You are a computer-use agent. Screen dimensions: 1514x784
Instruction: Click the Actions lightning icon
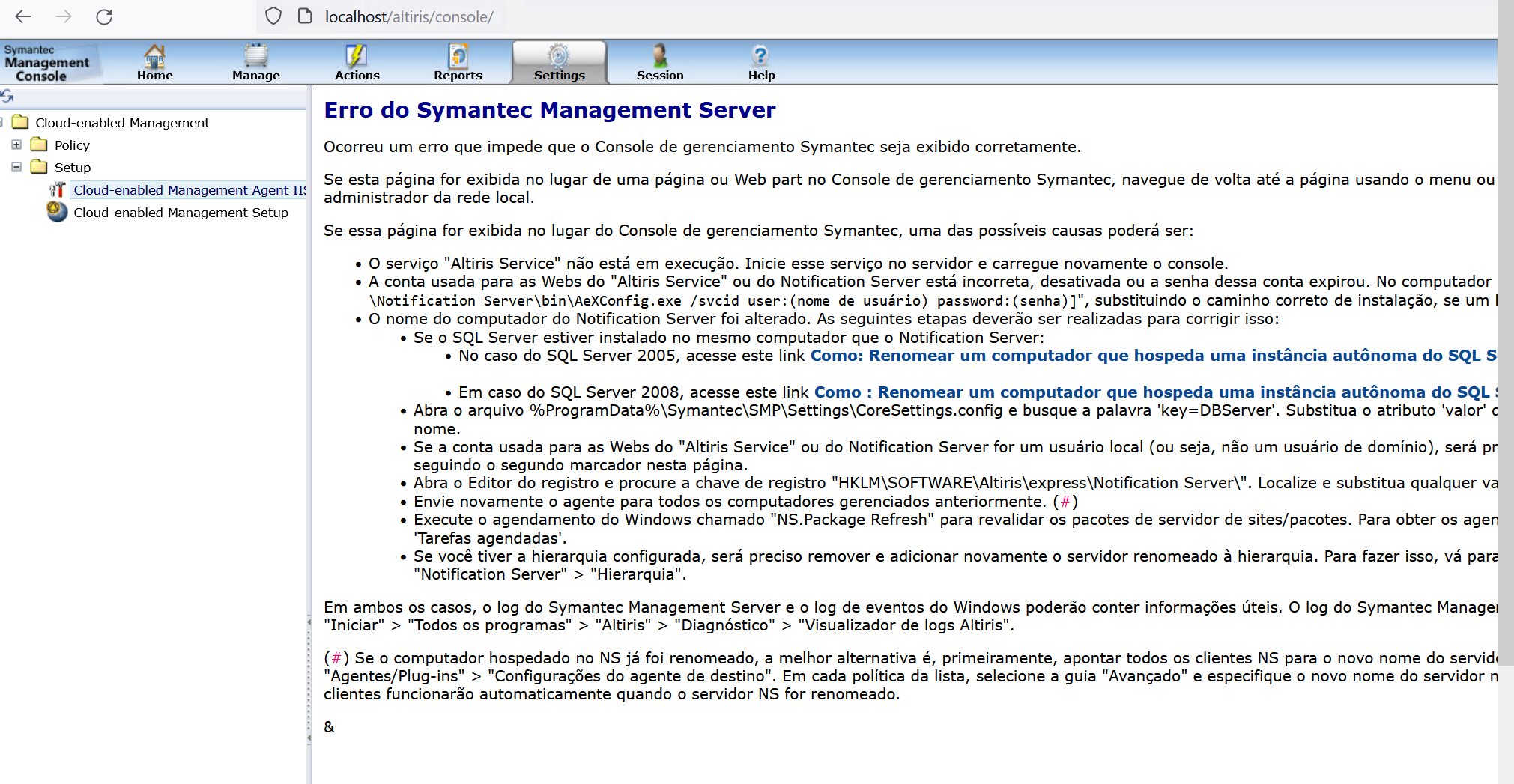(357, 56)
